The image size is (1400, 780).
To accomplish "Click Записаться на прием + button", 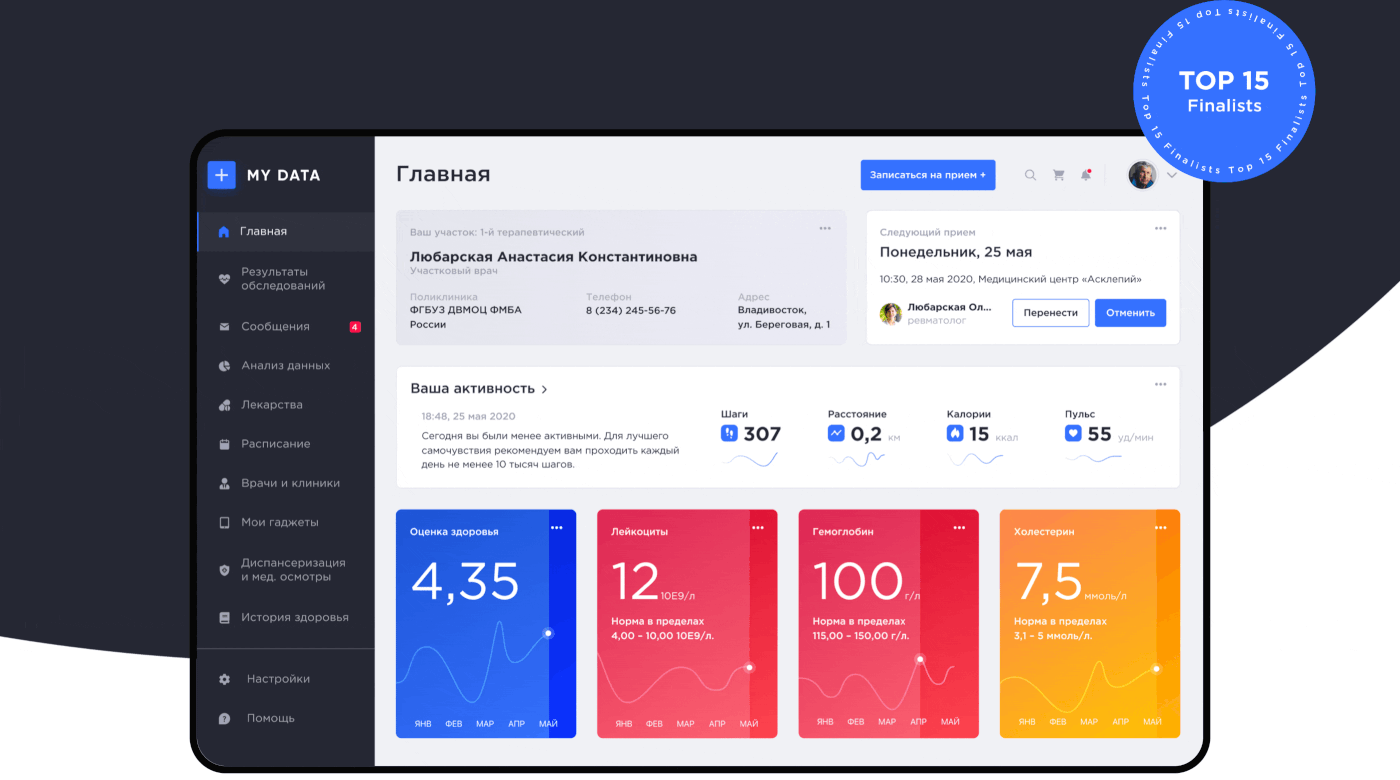I will click(x=928, y=175).
